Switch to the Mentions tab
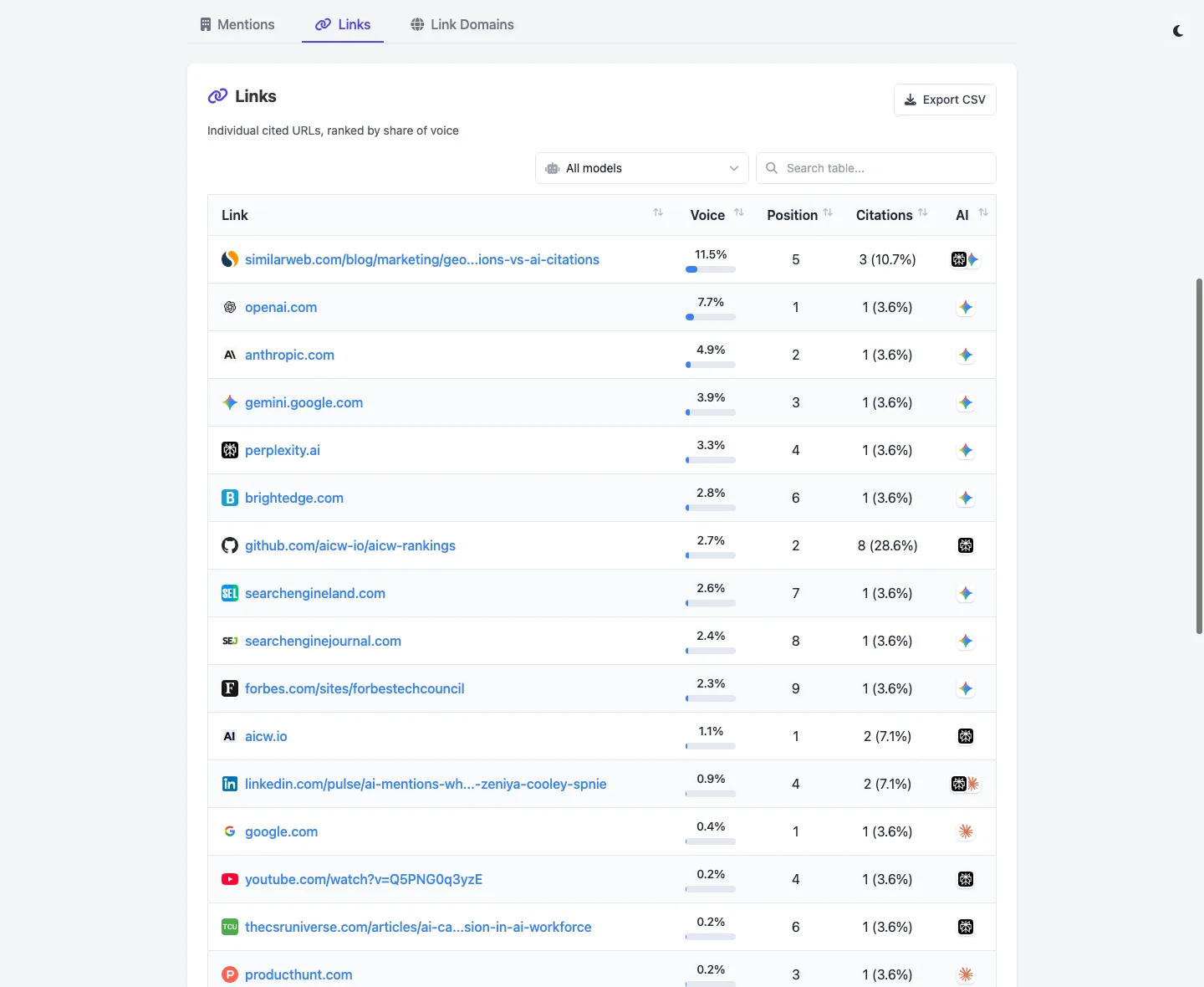 (x=237, y=24)
